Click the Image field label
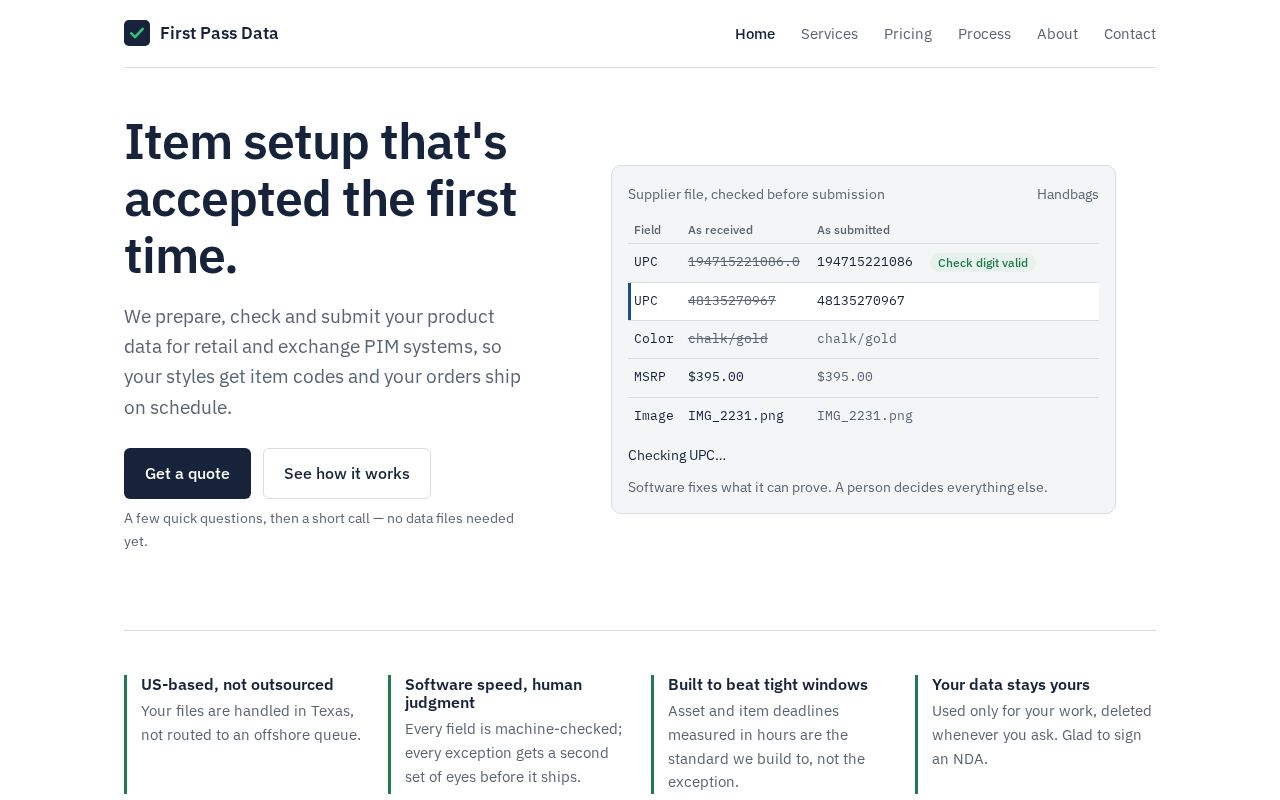 coord(654,416)
